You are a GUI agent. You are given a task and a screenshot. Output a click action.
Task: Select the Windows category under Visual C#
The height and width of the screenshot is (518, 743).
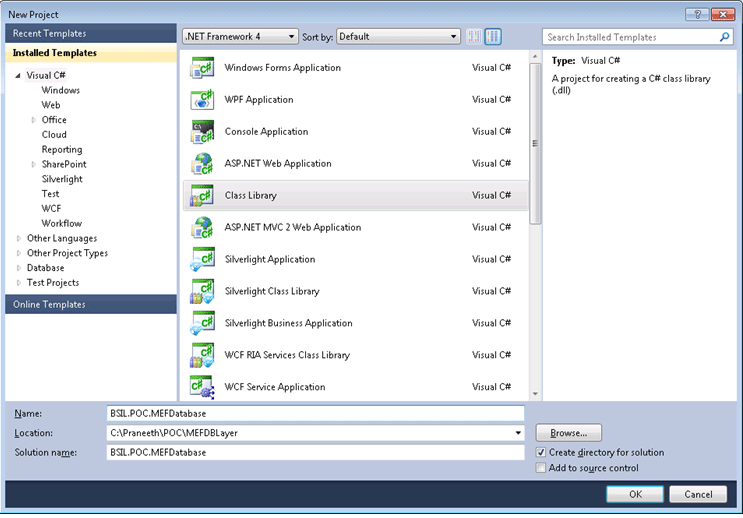(61, 90)
